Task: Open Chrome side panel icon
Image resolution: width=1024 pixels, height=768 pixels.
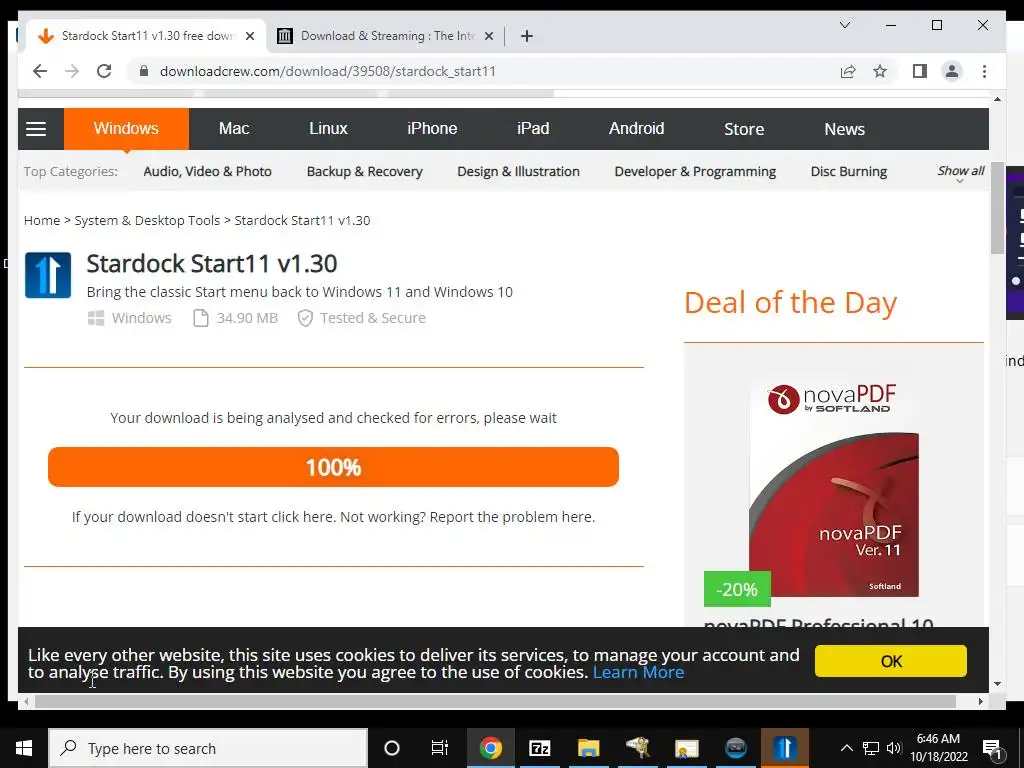Action: (920, 71)
